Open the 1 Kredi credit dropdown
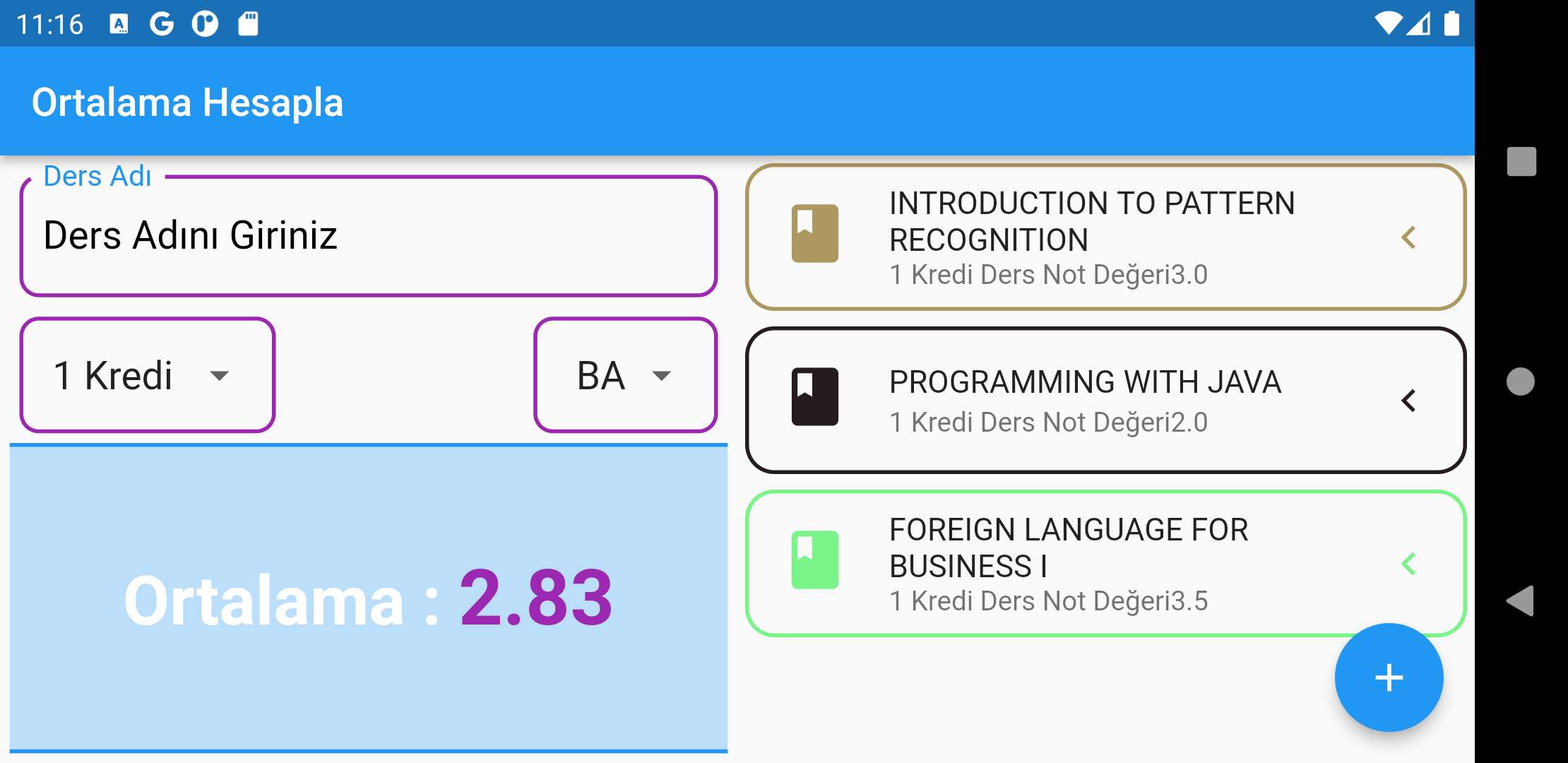This screenshot has height=763, width=1568. [x=146, y=375]
